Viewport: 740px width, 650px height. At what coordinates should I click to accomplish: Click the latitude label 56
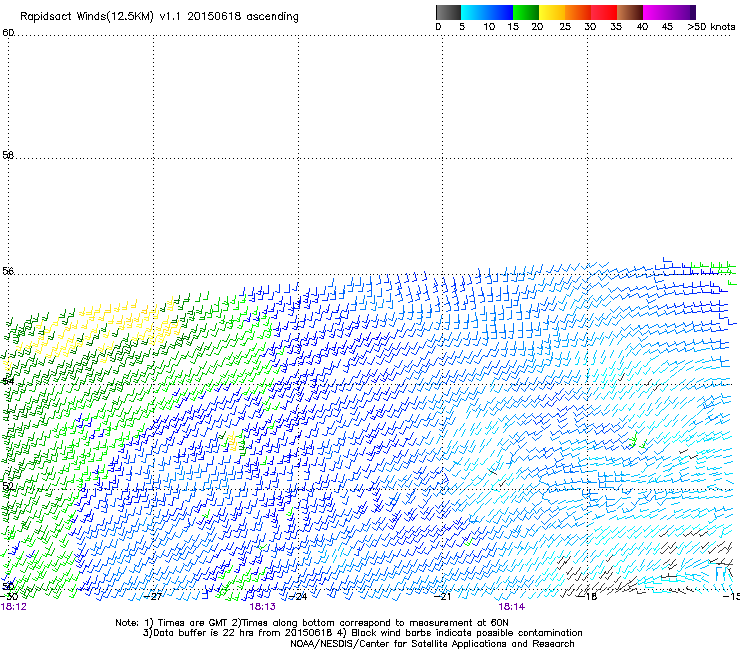tap(8, 271)
